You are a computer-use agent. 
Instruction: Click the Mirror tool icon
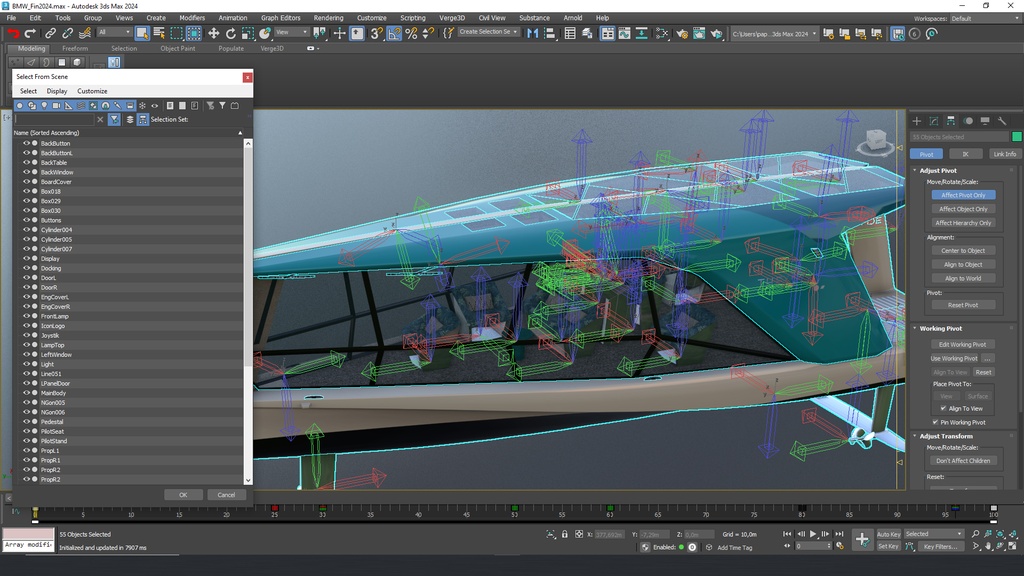point(533,33)
